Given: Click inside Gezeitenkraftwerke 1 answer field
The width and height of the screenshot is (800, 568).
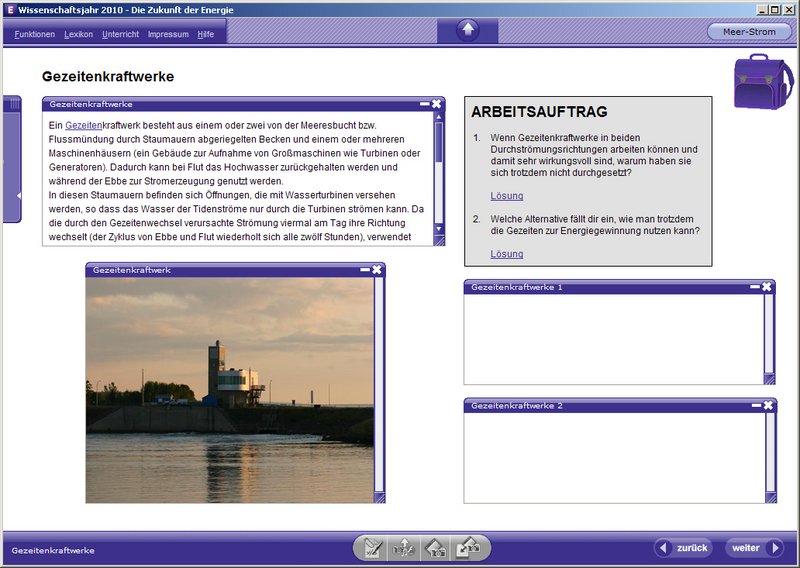Looking at the screenshot, I should pyautogui.click(x=614, y=339).
